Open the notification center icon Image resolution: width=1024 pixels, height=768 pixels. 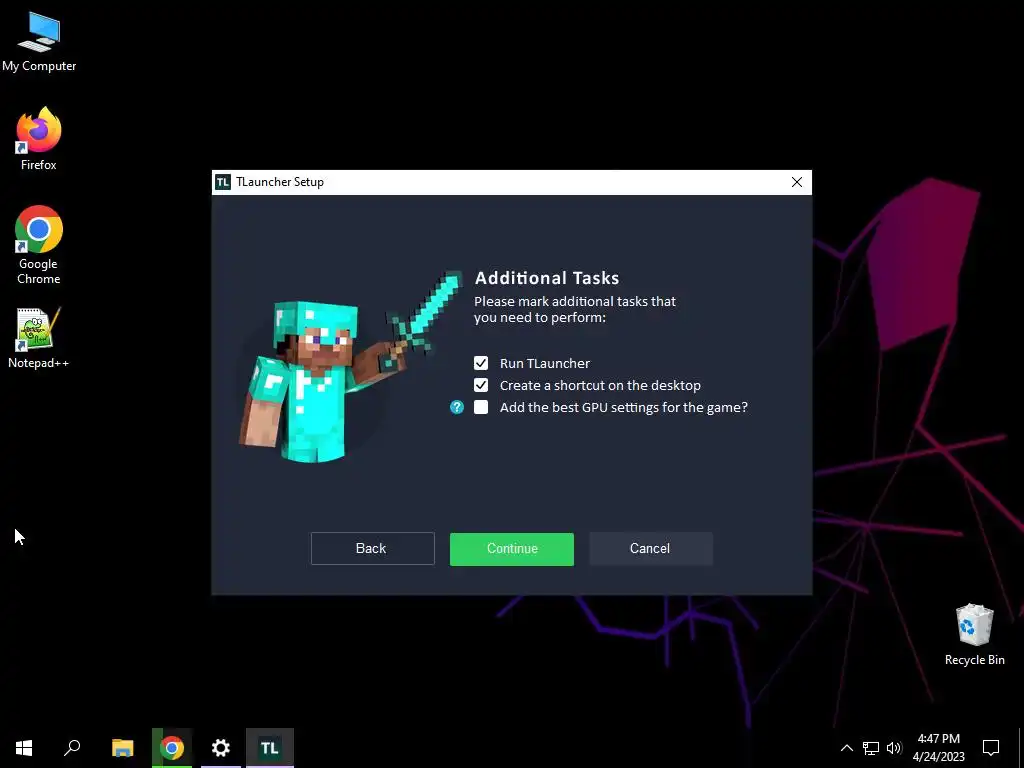[991, 748]
